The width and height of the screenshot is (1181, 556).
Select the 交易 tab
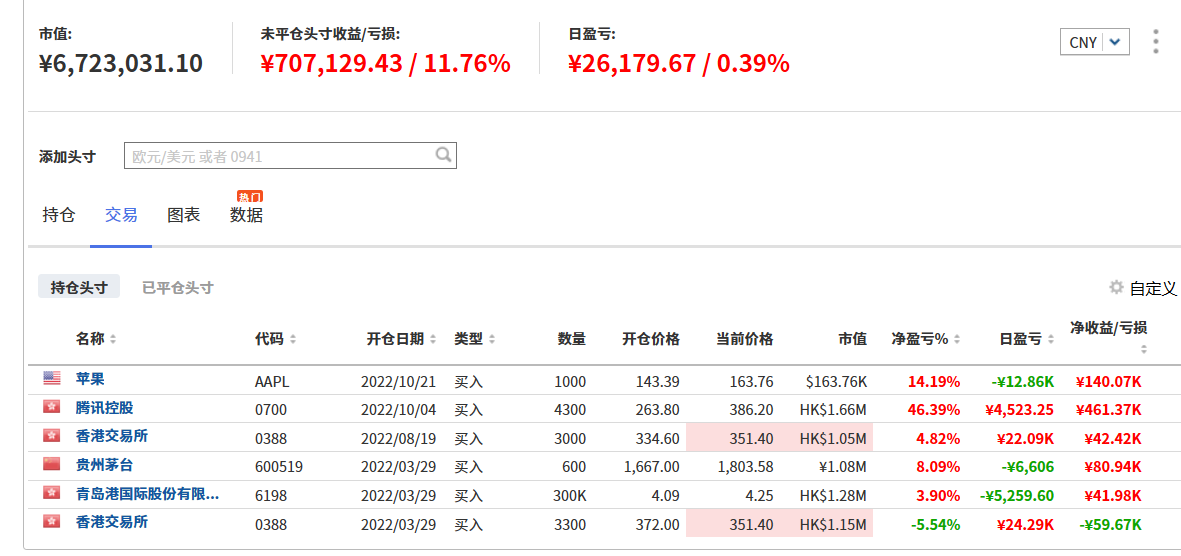tap(121, 215)
